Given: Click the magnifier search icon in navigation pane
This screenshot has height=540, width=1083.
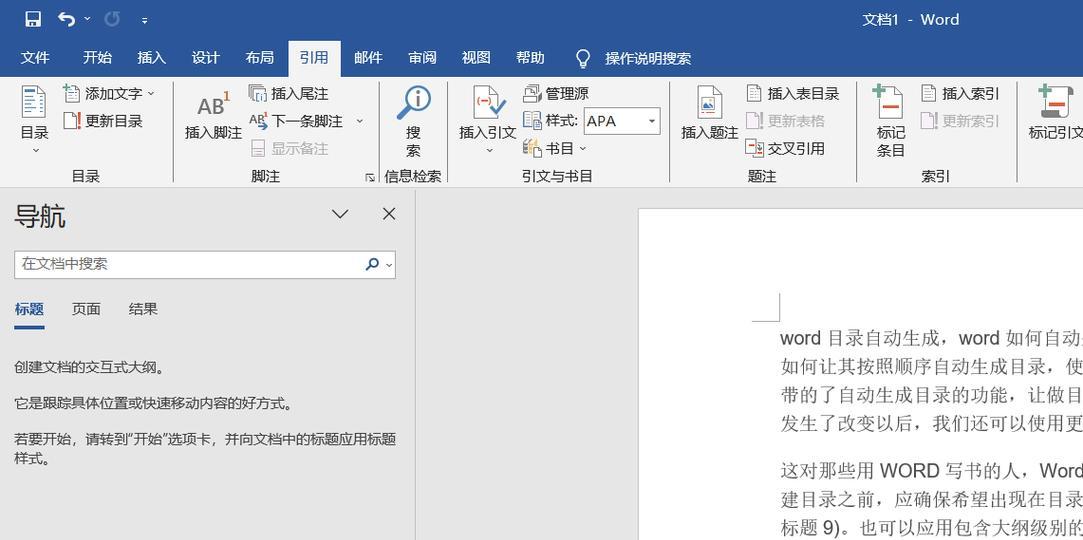Looking at the screenshot, I should (x=372, y=264).
